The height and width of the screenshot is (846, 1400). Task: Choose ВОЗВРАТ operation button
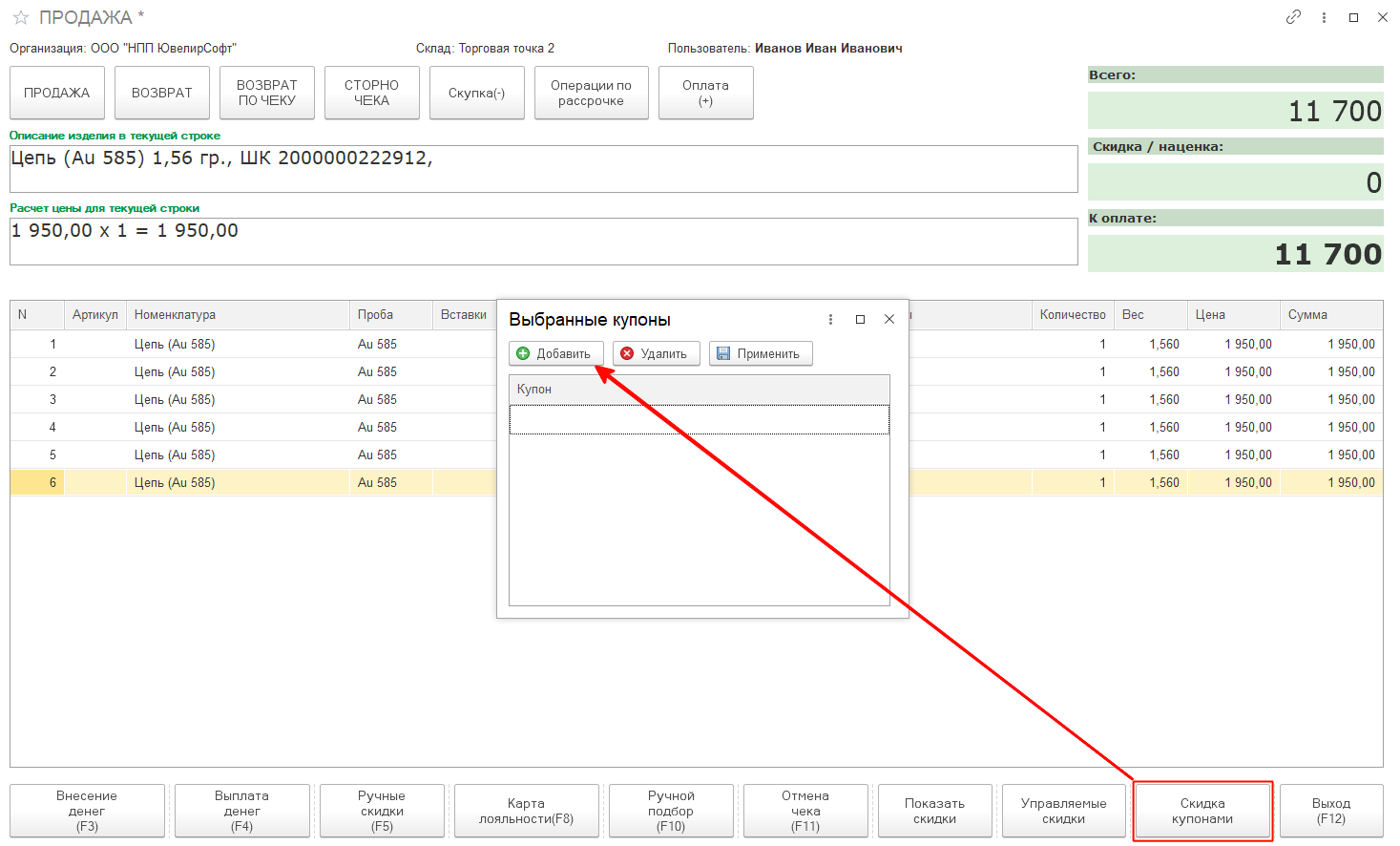[162, 93]
